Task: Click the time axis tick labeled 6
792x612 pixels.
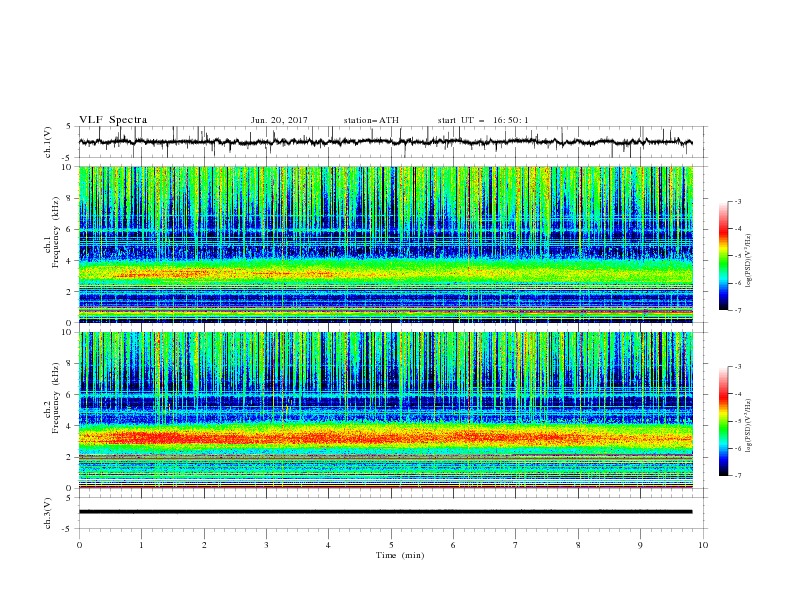Action: (453, 545)
